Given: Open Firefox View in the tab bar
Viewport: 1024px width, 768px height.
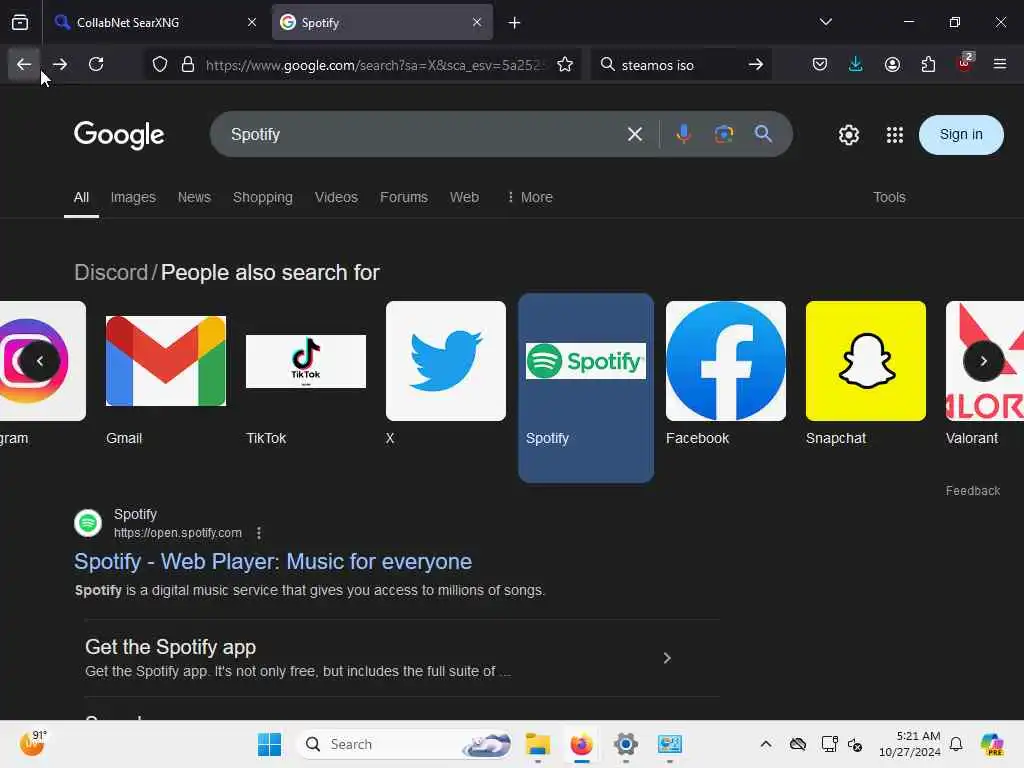Looking at the screenshot, I should tap(20, 23).
